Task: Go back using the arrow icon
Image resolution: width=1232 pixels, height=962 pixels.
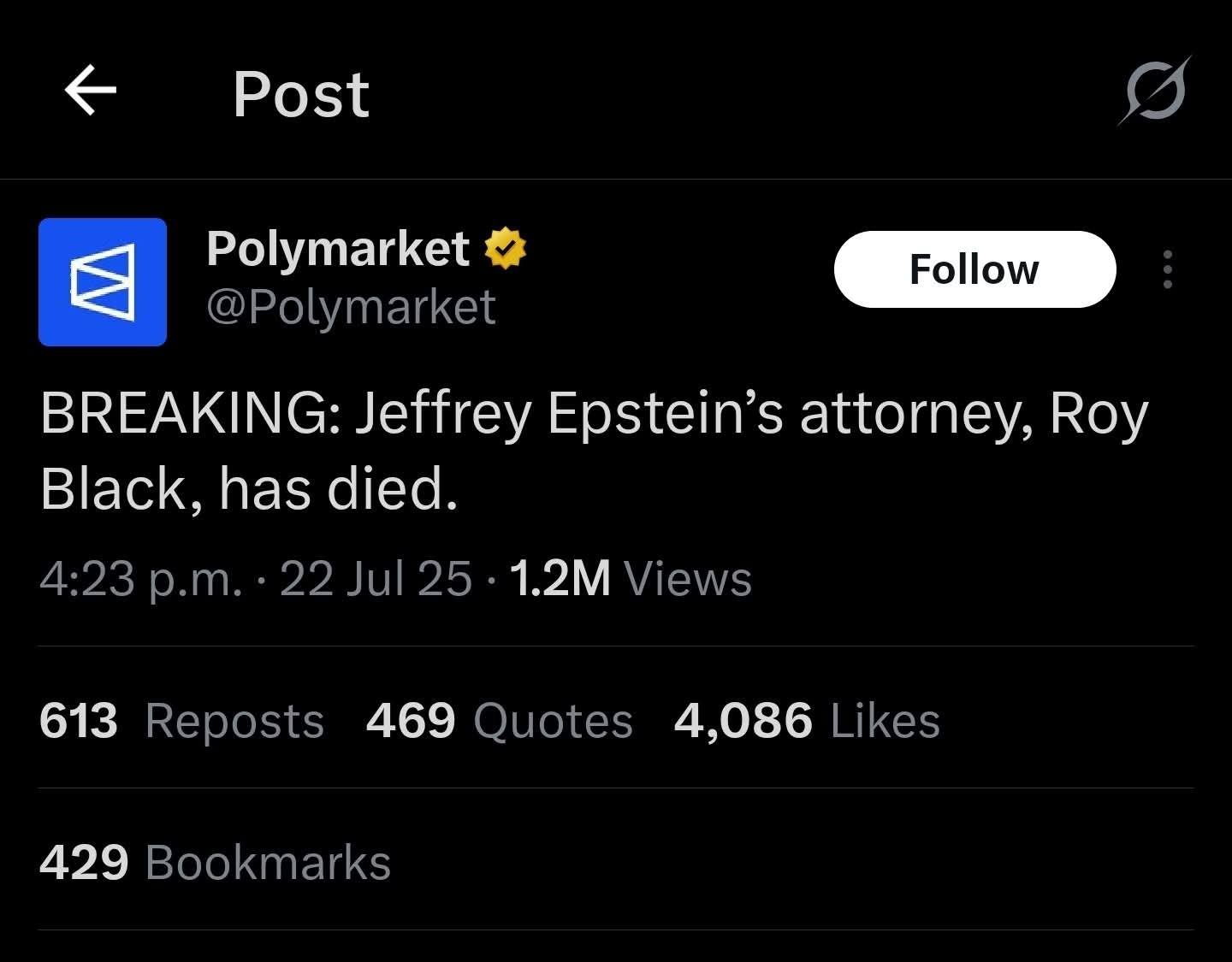Action: (x=91, y=90)
